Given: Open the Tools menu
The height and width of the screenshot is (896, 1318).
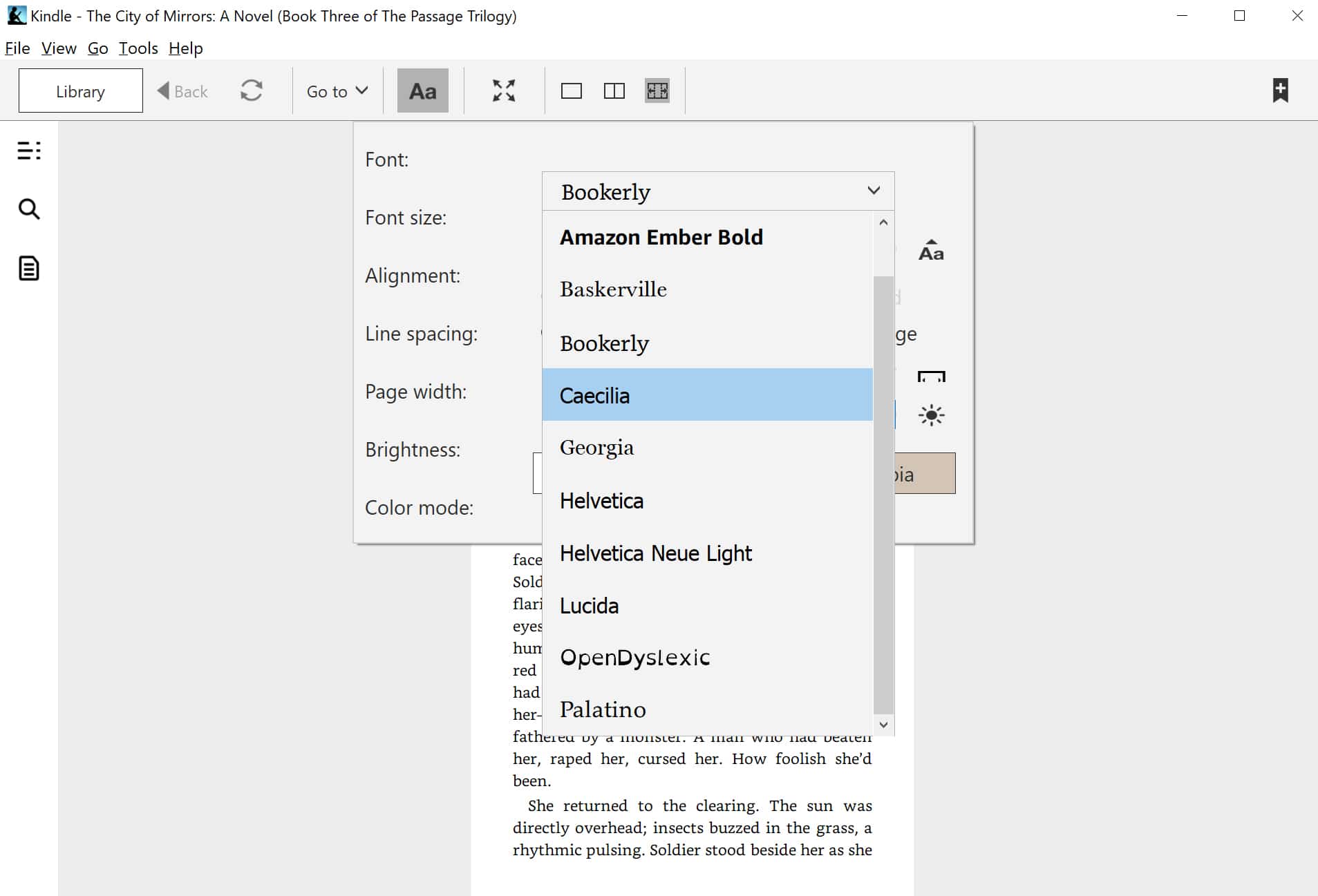Looking at the screenshot, I should coord(138,48).
